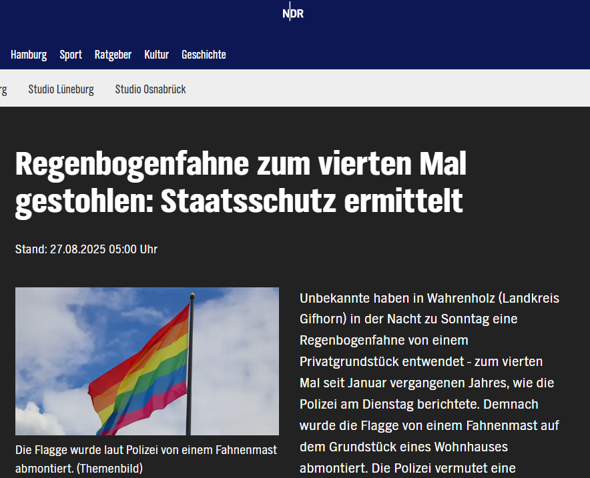Go to the Ratgeber section
The width and height of the screenshot is (590, 478).
[113, 55]
